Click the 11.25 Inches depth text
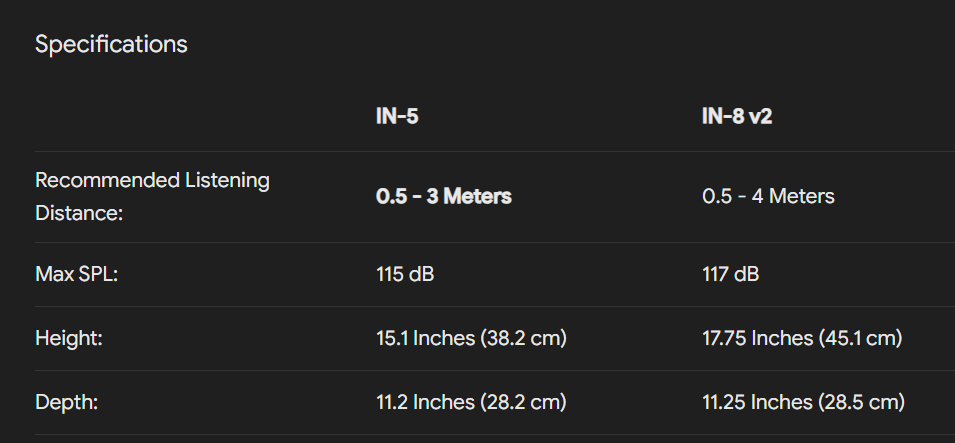This screenshot has height=443, width=955. tap(757, 402)
